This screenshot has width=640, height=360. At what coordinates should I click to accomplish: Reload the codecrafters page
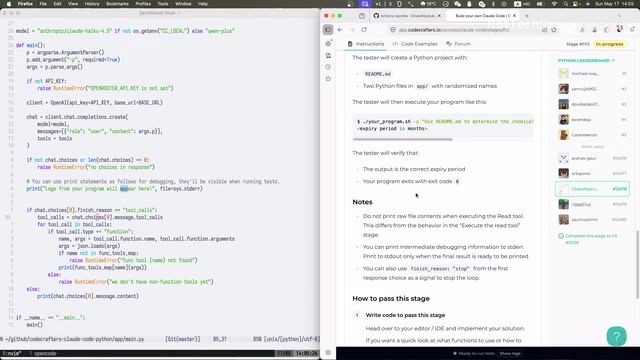[x=364, y=30]
